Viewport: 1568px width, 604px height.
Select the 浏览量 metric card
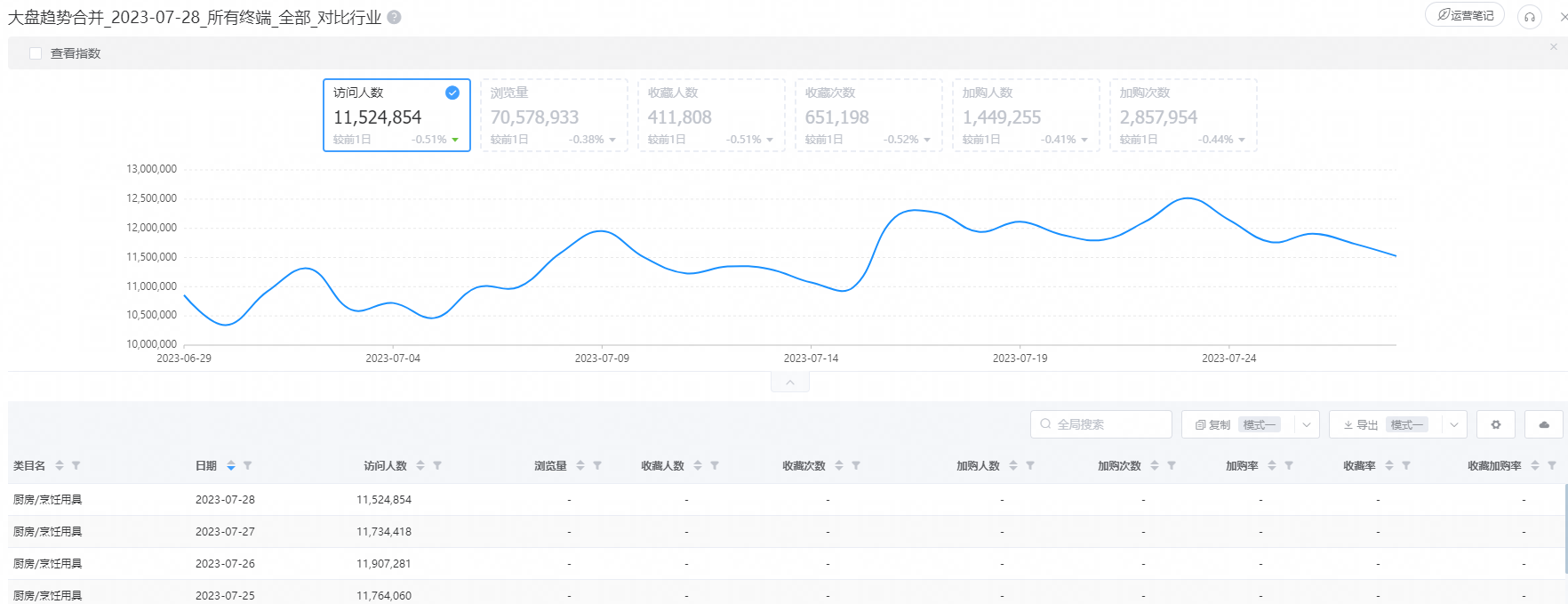click(x=554, y=115)
